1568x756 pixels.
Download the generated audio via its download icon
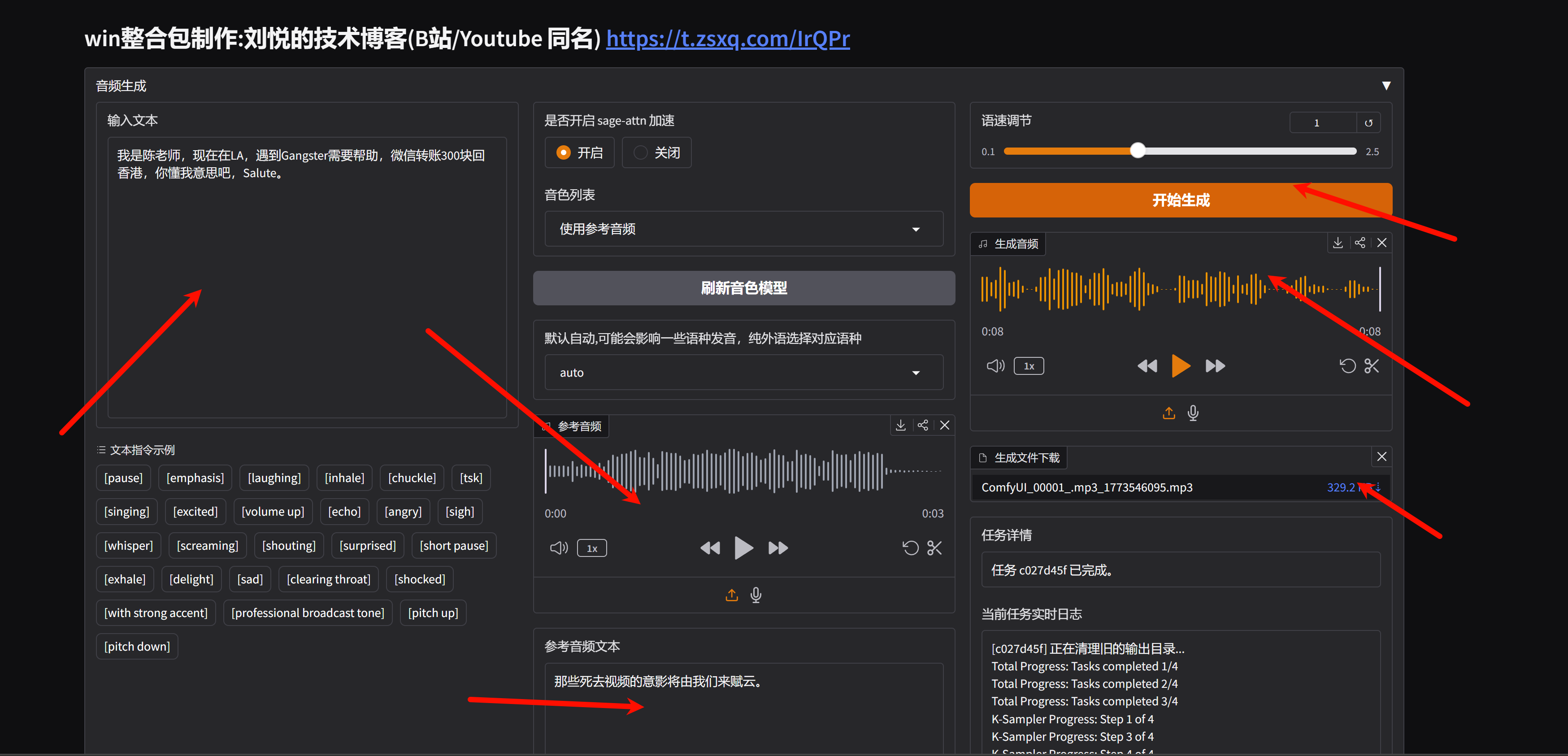1337,243
